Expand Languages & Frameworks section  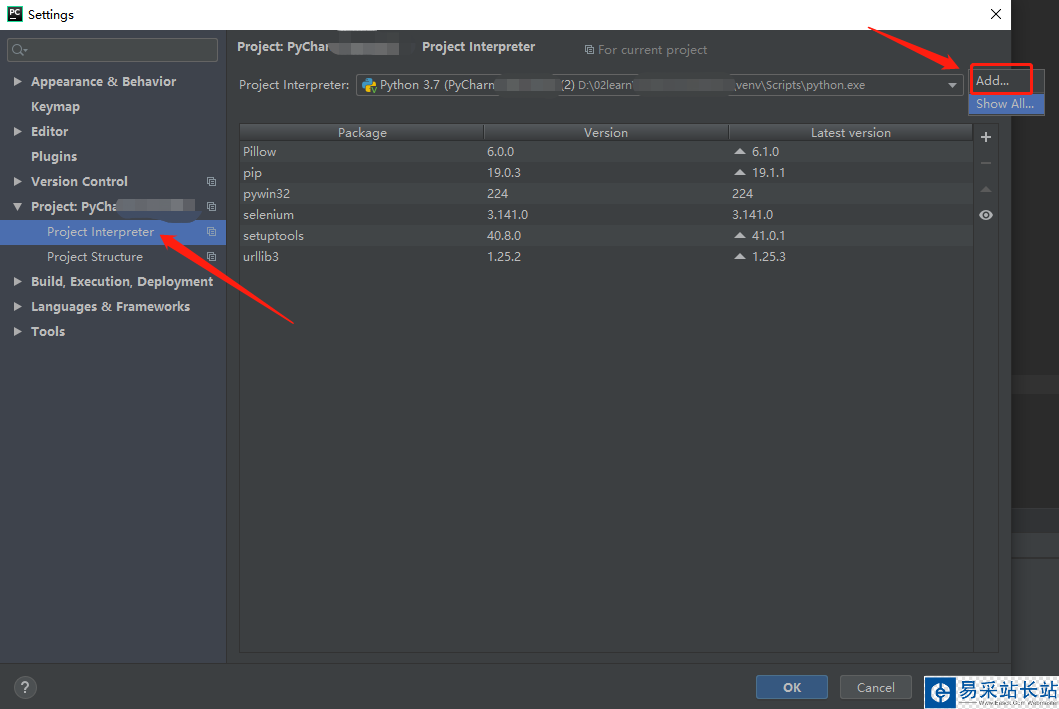click(x=18, y=307)
